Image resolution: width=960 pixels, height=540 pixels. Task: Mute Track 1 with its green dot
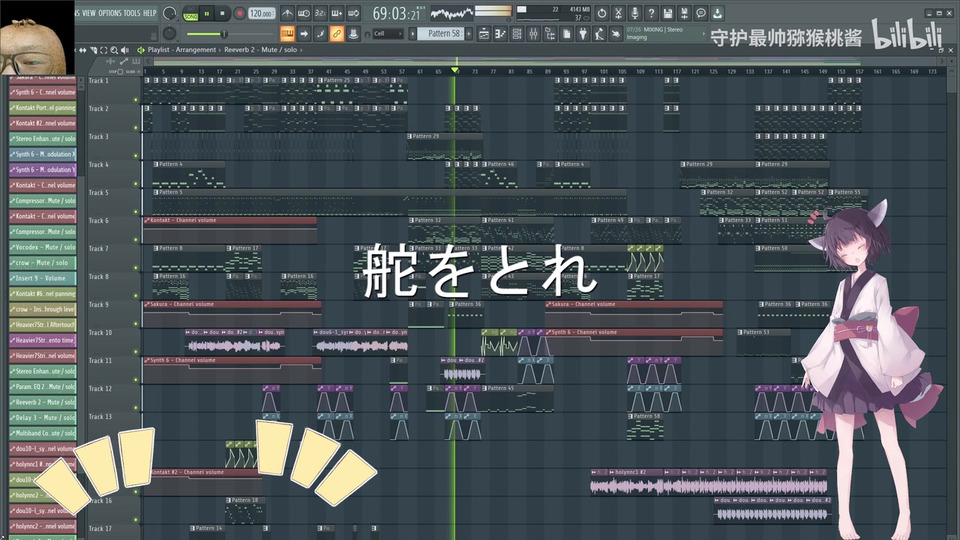pos(136,100)
